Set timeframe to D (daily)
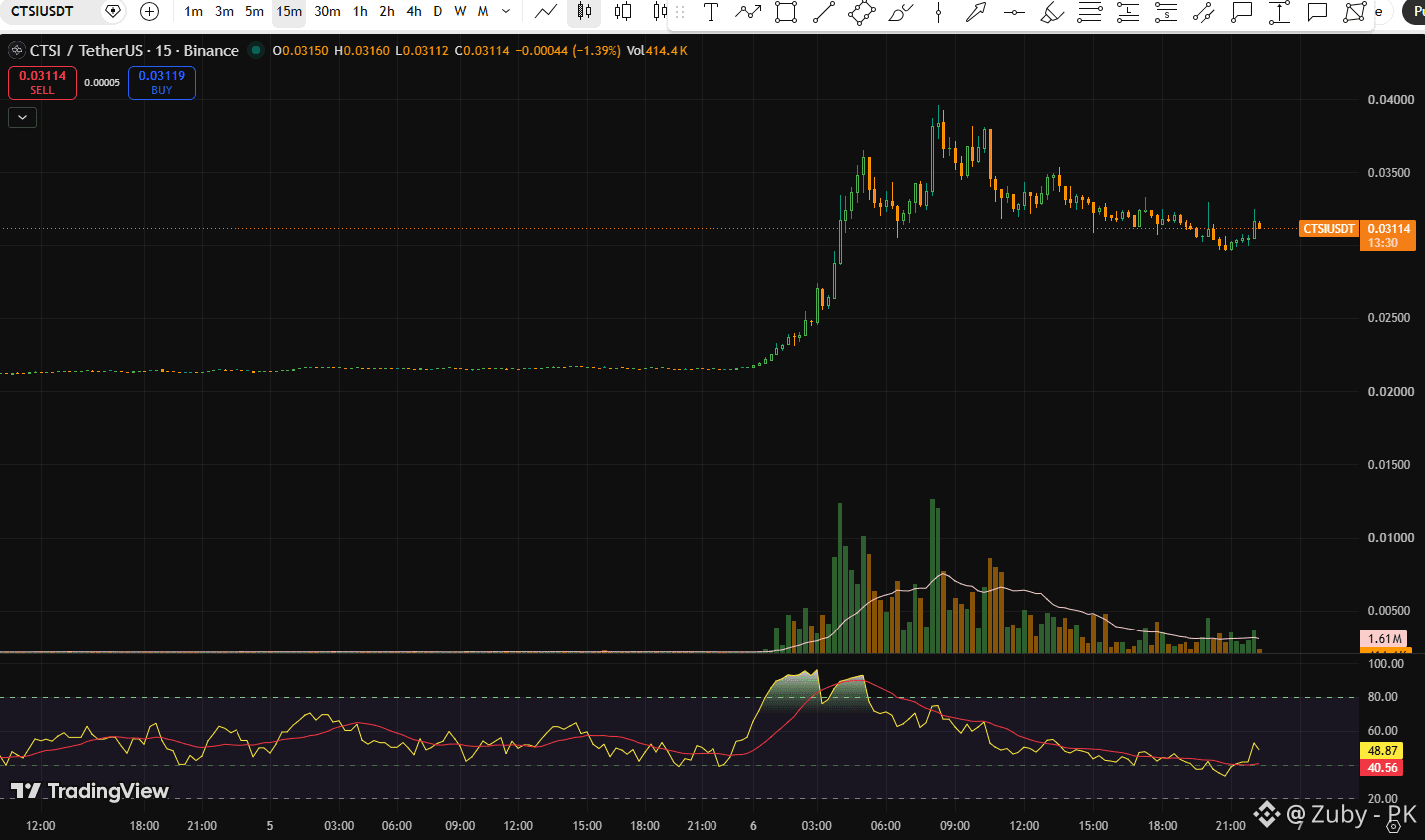 coord(438,12)
